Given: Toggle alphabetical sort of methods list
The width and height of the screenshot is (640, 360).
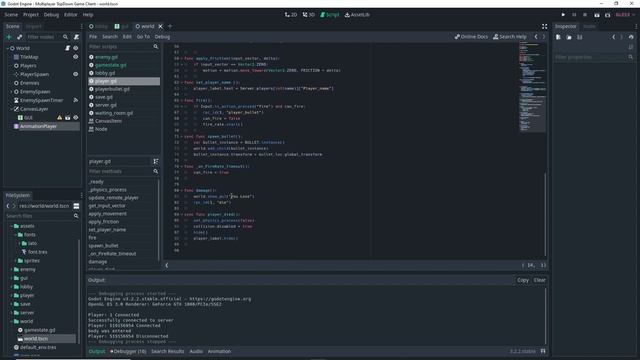Looking at the screenshot, I should pyautogui.click(x=156, y=162).
